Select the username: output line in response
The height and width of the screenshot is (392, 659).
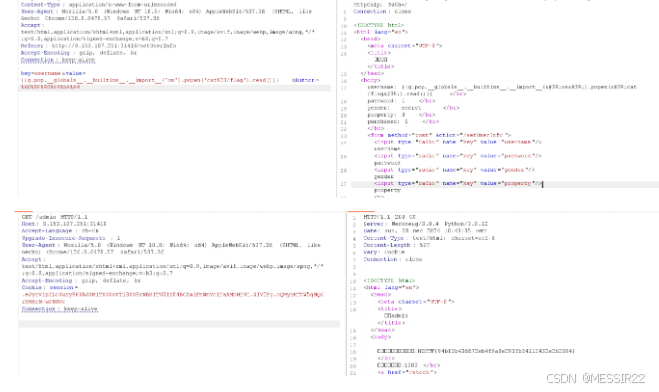click(x=502, y=90)
